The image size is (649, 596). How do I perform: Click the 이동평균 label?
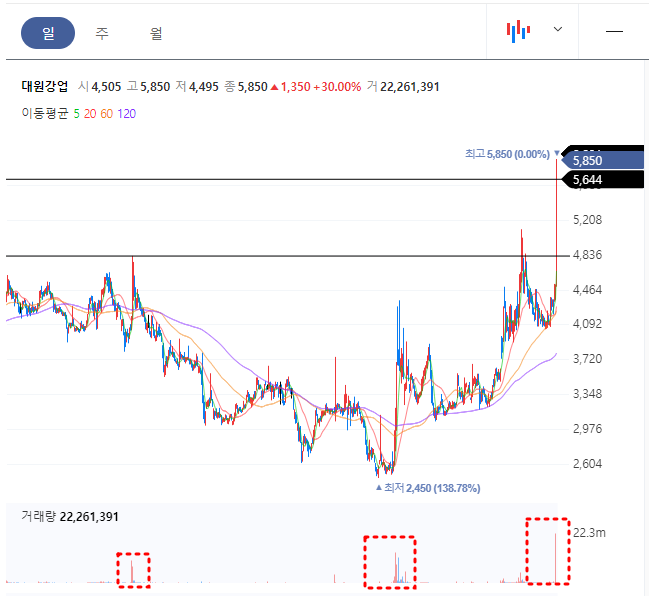point(45,113)
